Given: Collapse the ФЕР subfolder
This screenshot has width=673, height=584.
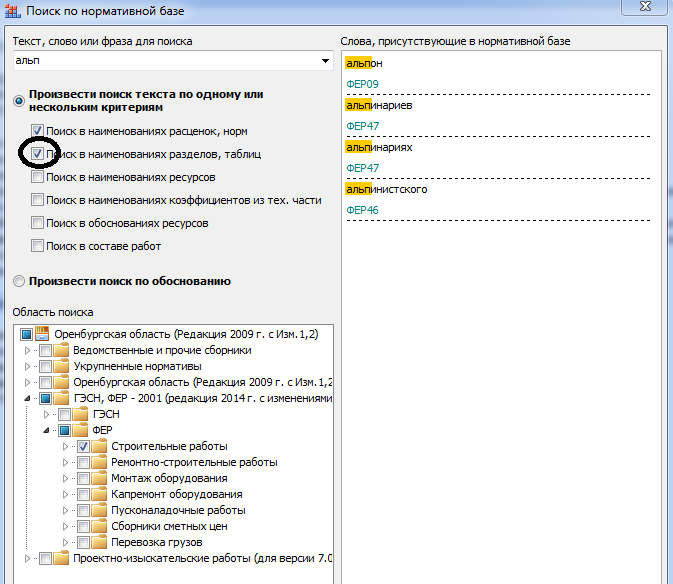Looking at the screenshot, I should point(46,430).
